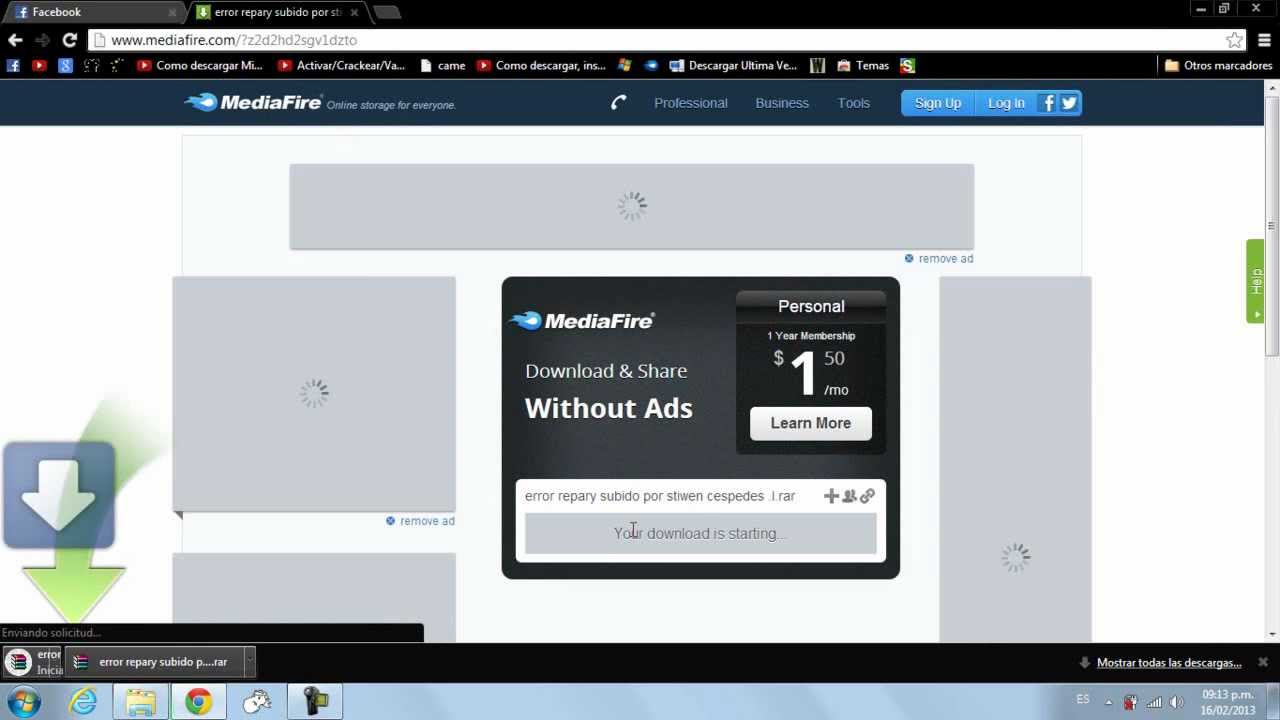1280x720 pixels.
Task: Open the 'Temas' bookmark
Action: pyautogui.click(x=863, y=65)
